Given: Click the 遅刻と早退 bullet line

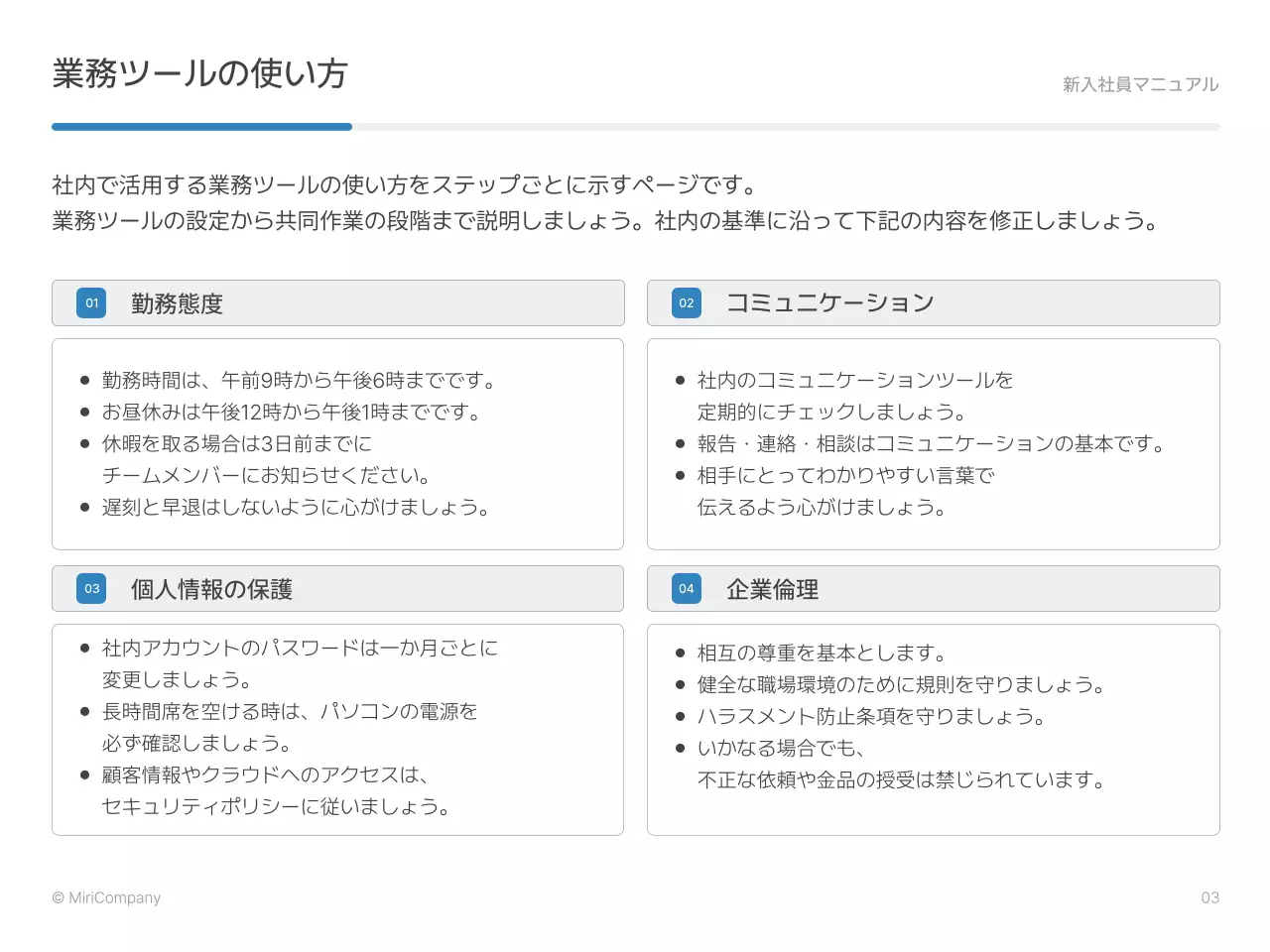Looking at the screenshot, I should coord(296,508).
